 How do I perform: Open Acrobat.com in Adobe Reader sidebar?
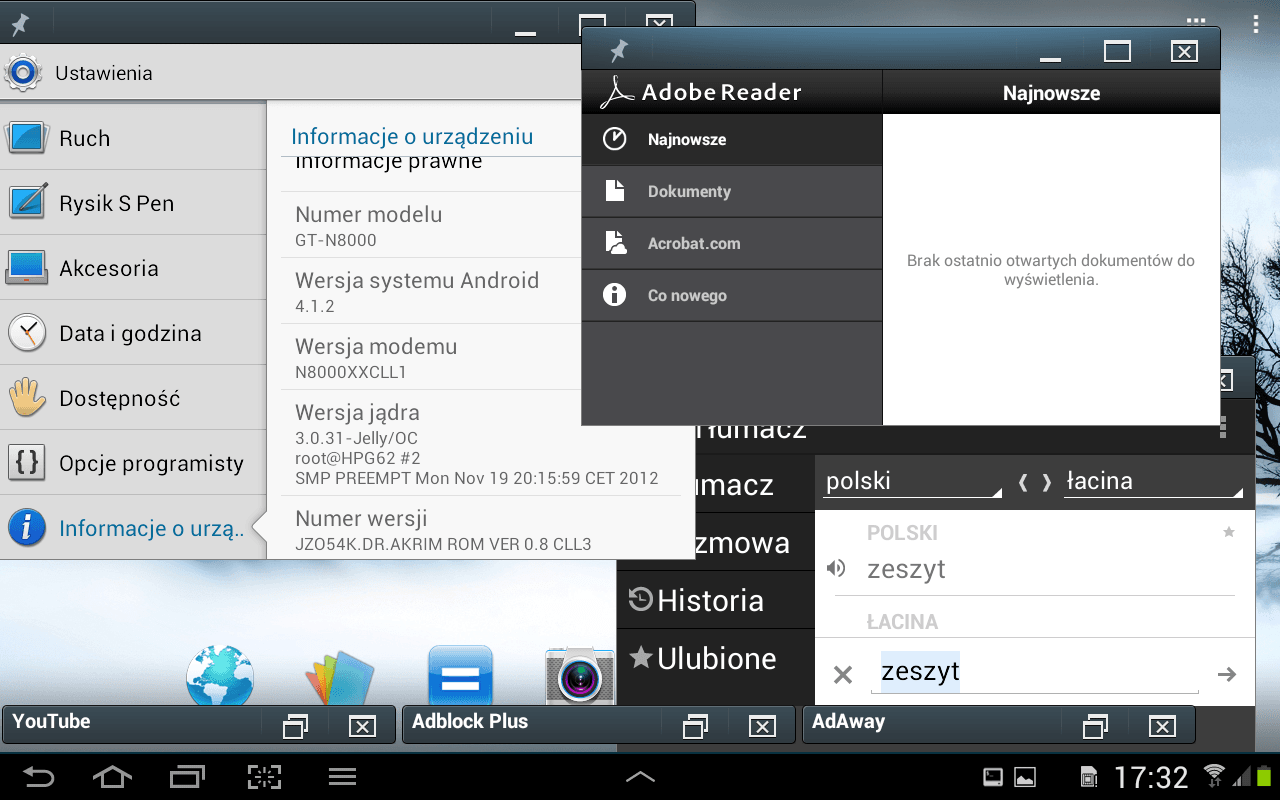coord(732,244)
